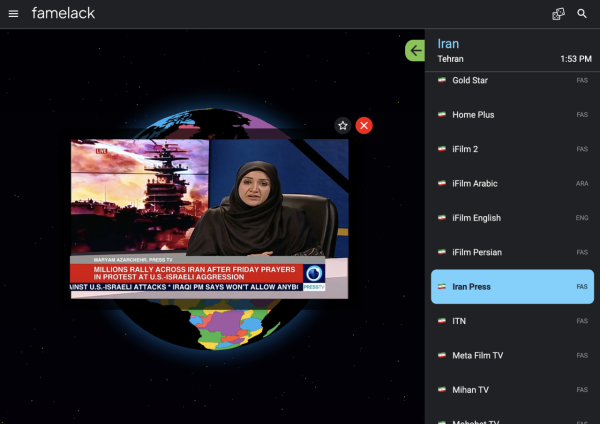Close the video player with red X

(364, 125)
